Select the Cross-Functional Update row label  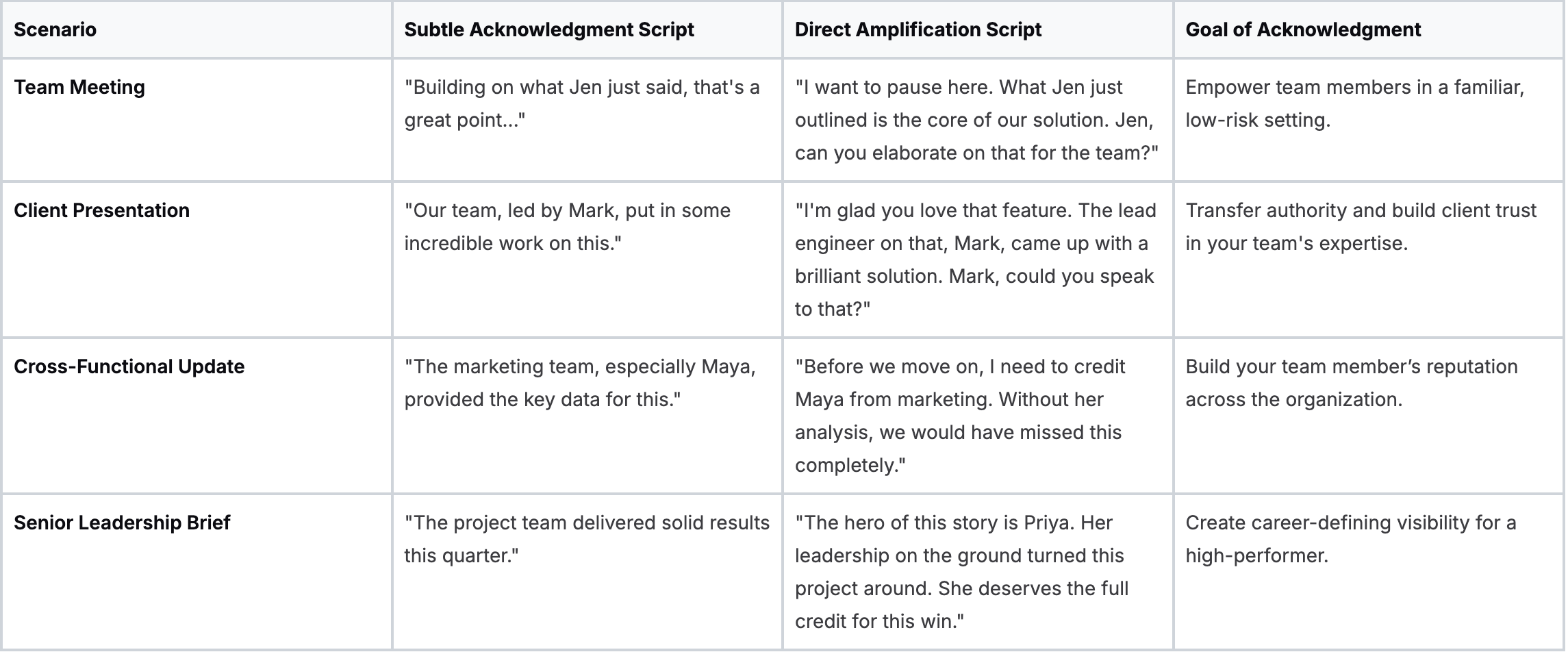point(129,366)
